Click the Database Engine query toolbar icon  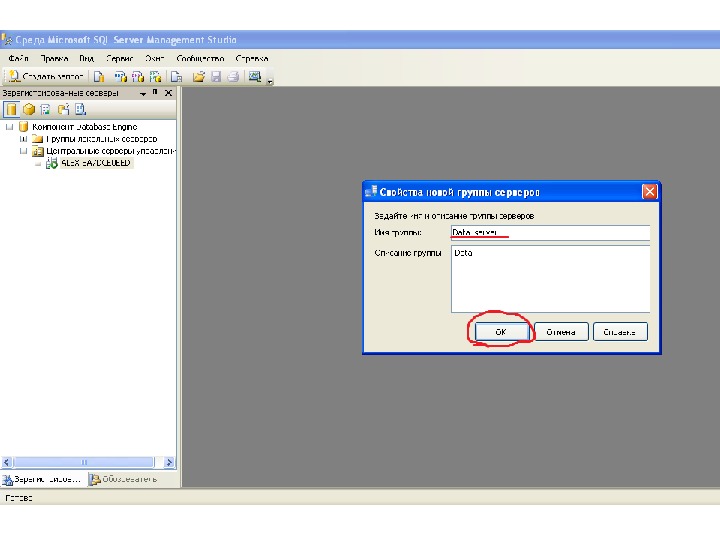[x=99, y=76]
